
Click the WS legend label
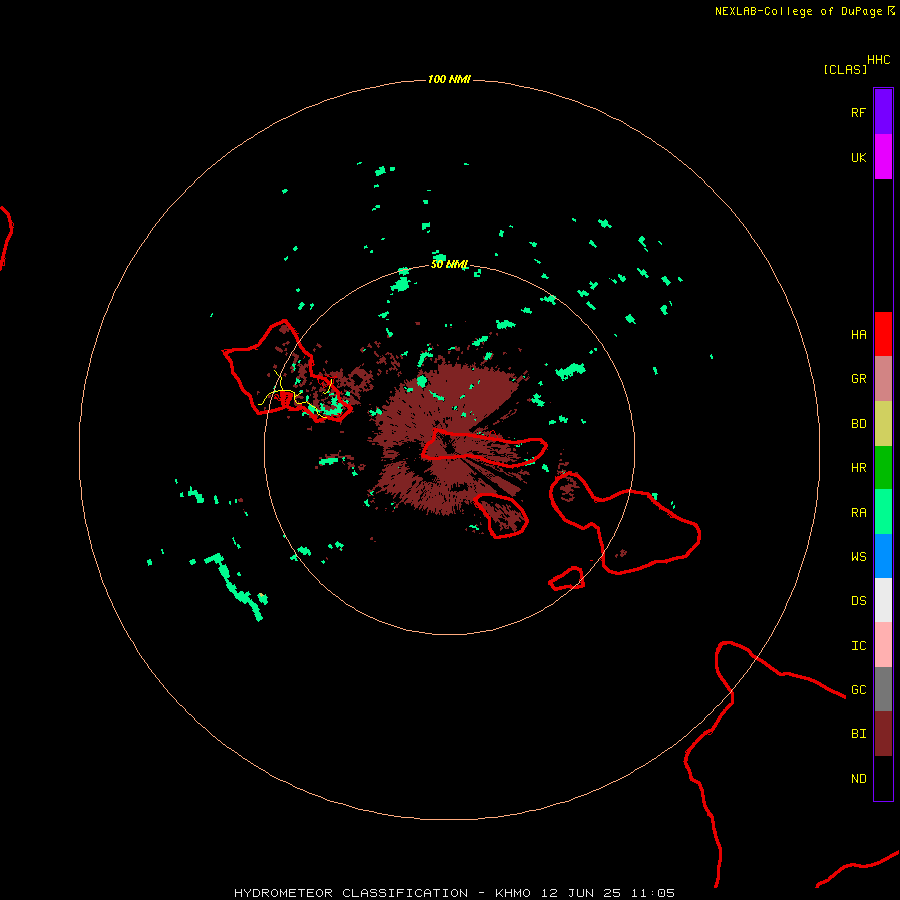[x=858, y=557]
